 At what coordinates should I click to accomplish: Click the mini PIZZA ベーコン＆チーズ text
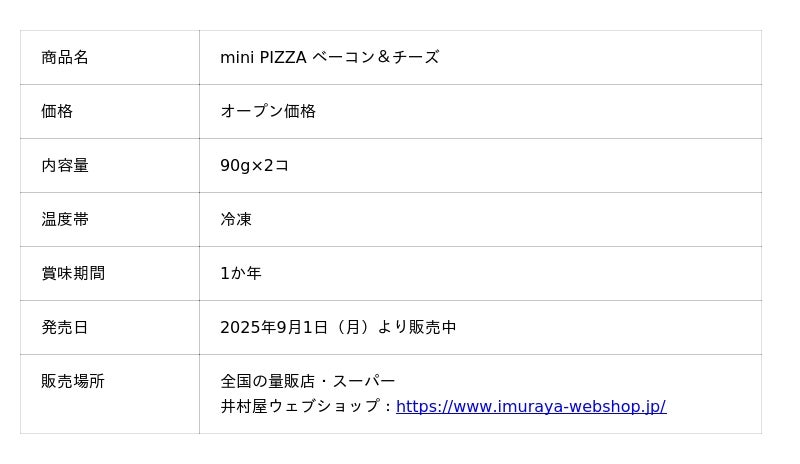[329, 57]
